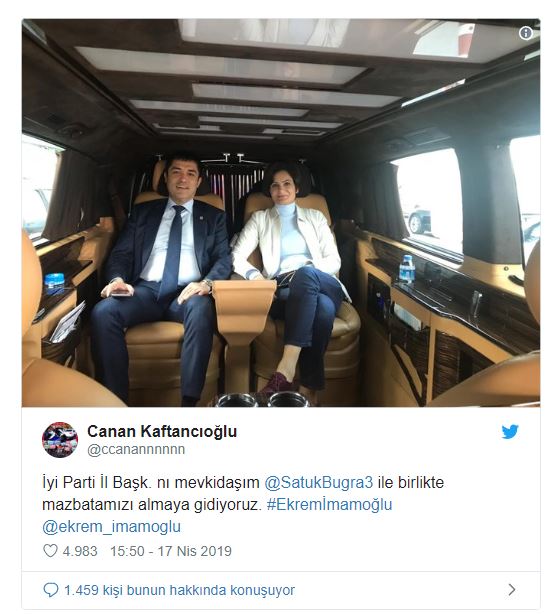
Task: Open Canan Kaftancıoğlu's profile avatar
Action: tap(60, 440)
